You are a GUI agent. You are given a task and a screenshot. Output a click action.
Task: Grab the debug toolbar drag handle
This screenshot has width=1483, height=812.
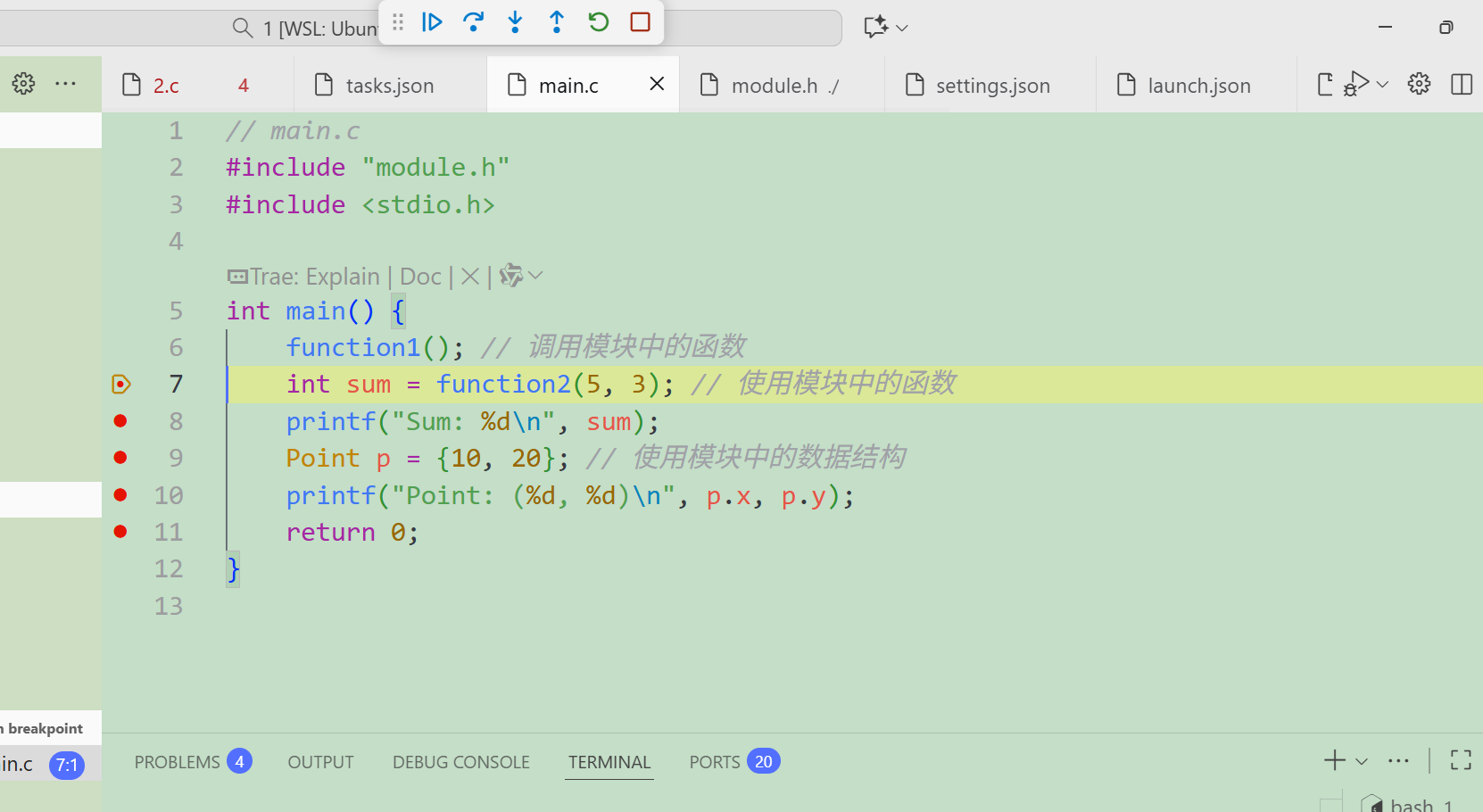tap(398, 22)
